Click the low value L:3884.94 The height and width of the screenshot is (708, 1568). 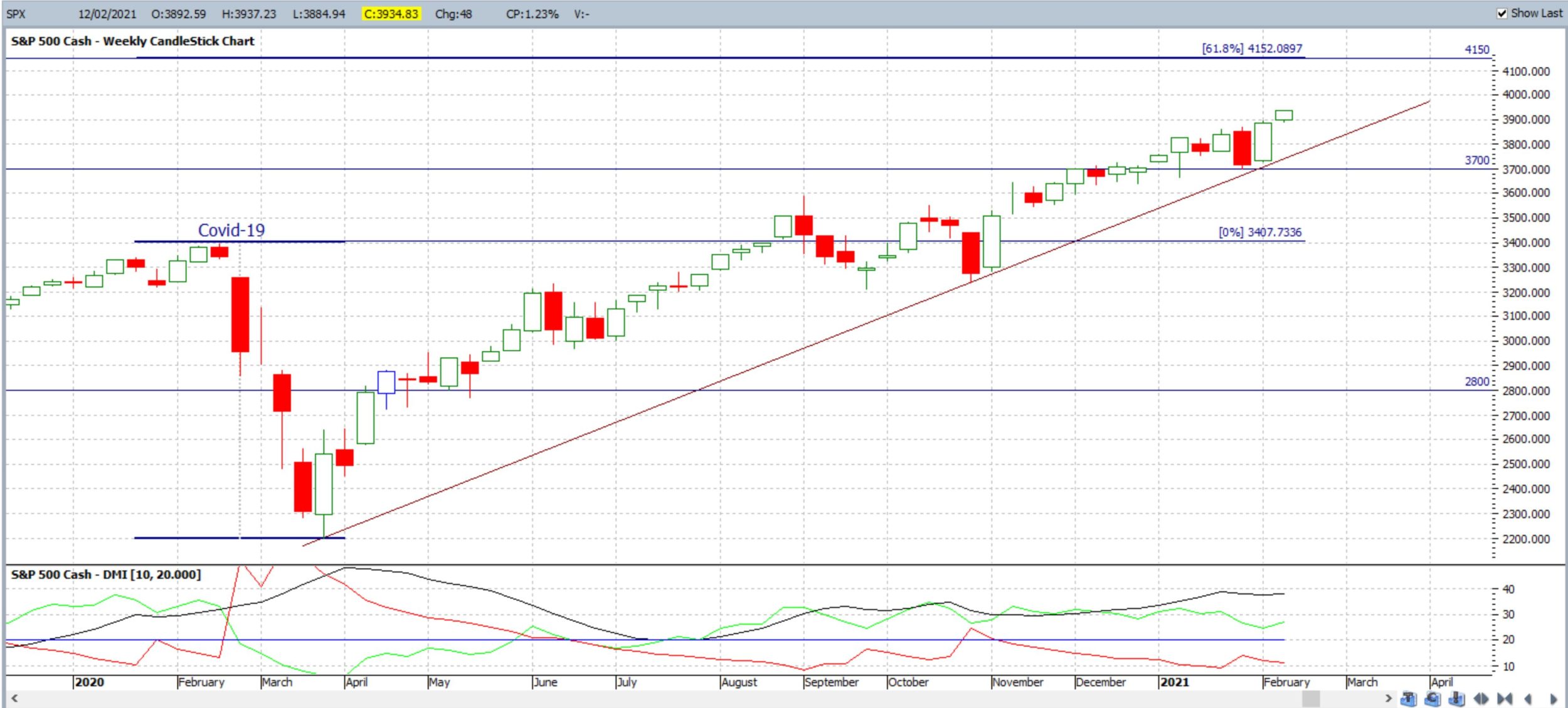pos(319,14)
